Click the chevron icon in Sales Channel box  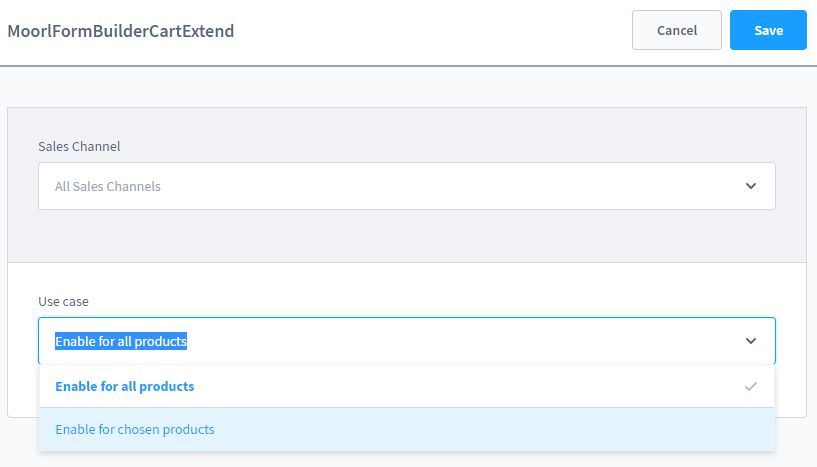[751, 186]
